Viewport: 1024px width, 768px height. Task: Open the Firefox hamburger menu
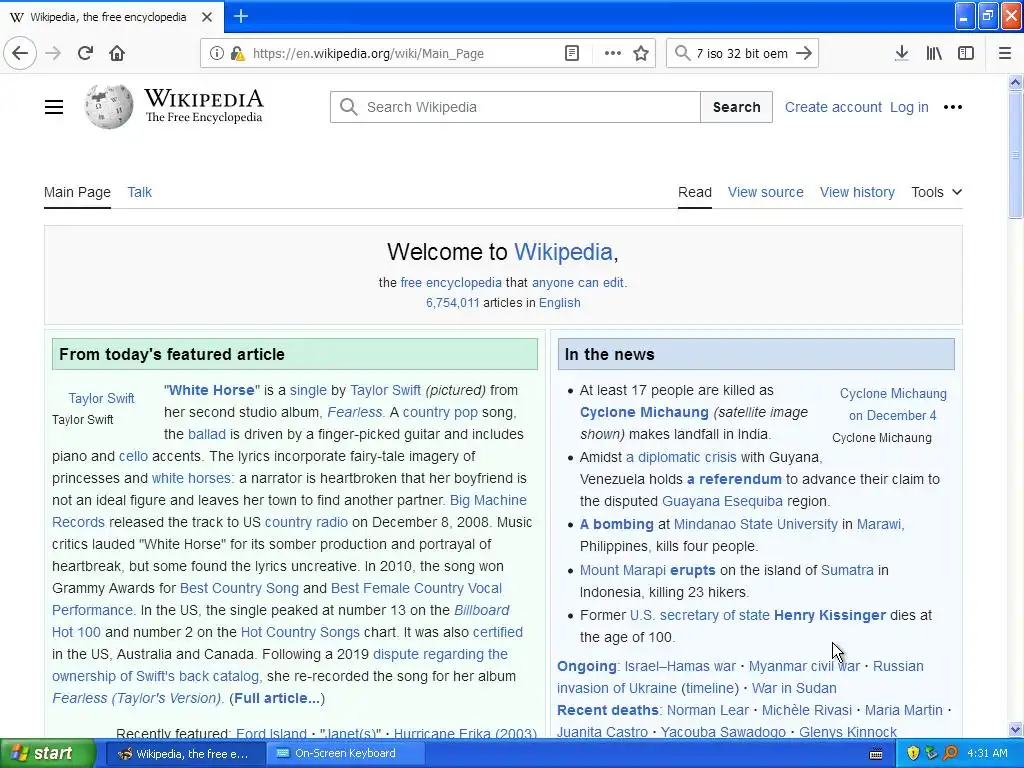(x=1005, y=54)
